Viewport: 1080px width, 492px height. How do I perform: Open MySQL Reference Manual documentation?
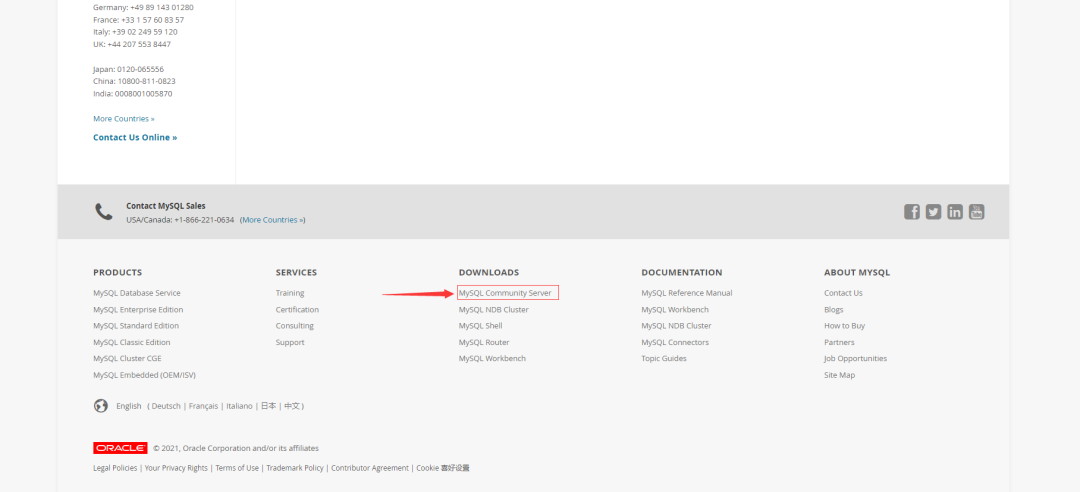point(687,293)
